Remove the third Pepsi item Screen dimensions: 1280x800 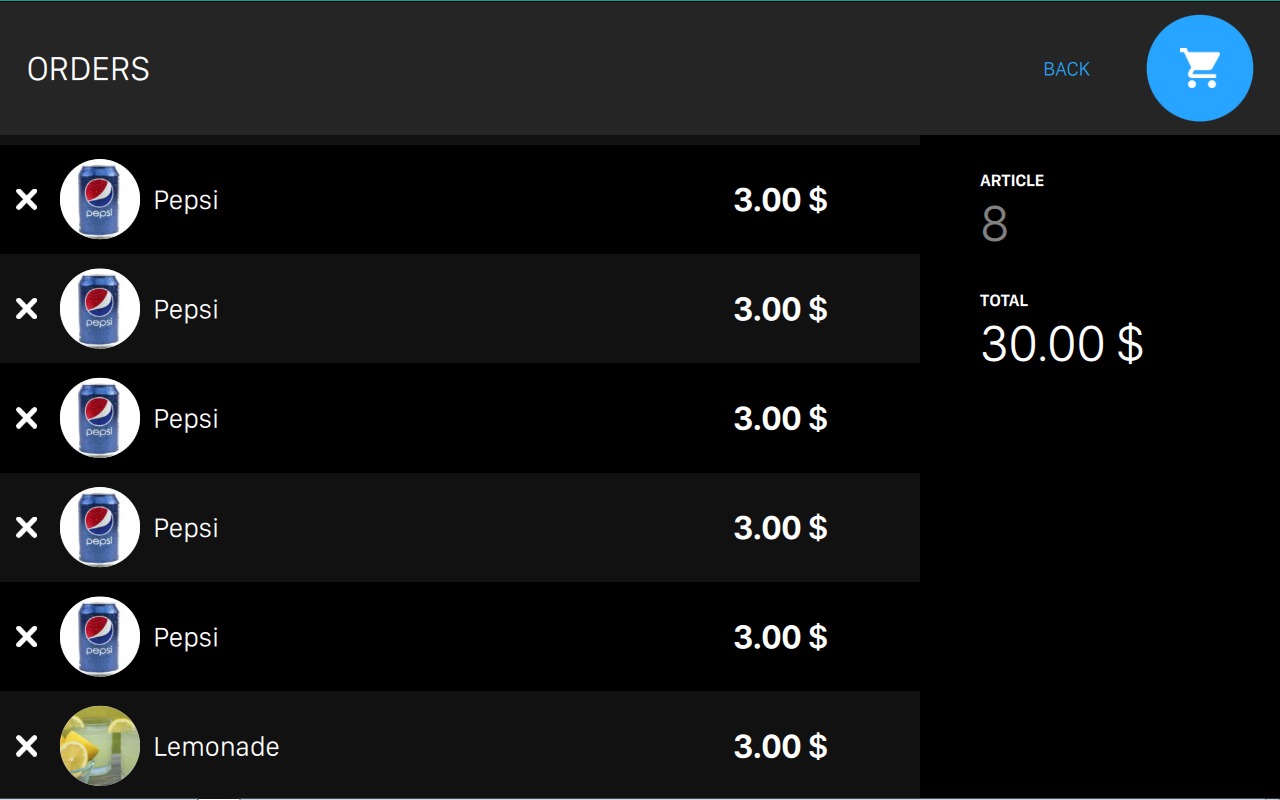[27, 418]
